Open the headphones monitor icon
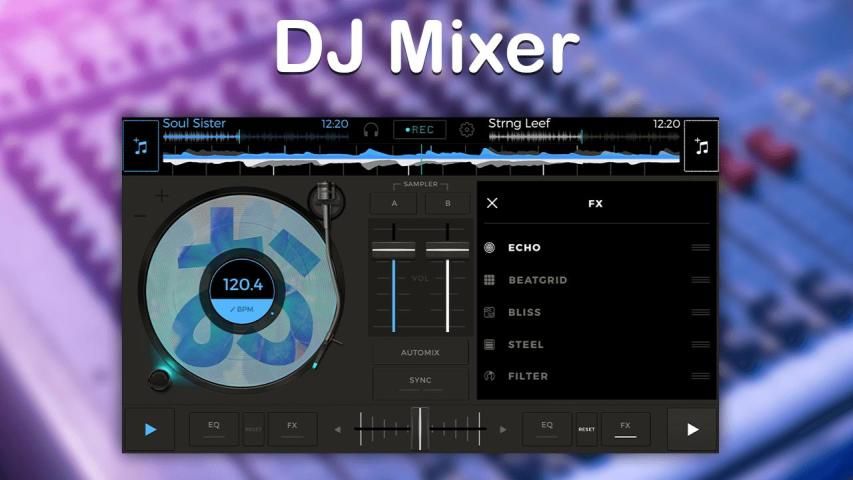 371,129
